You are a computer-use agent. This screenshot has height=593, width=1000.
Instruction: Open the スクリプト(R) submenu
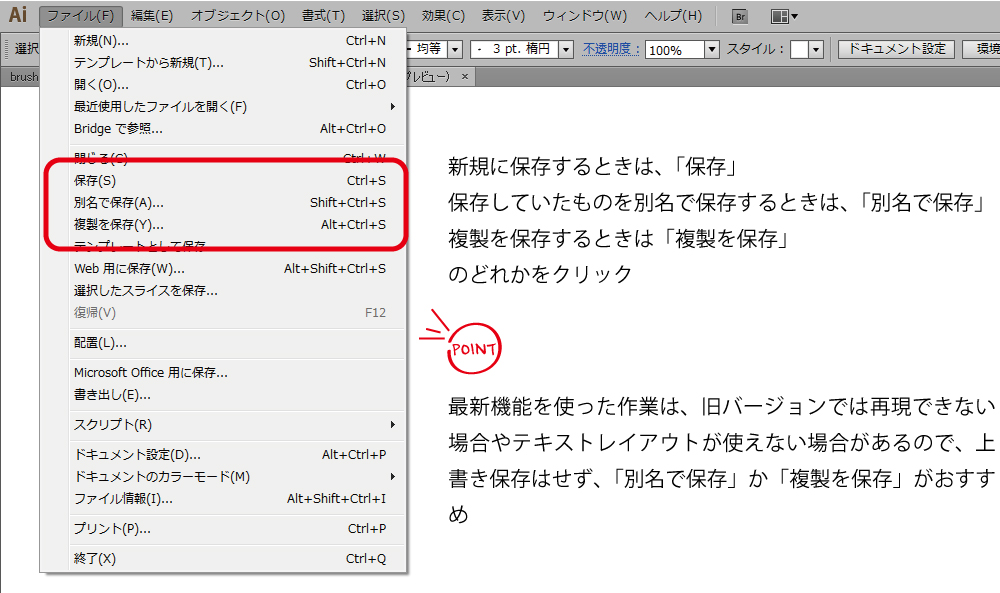point(113,425)
